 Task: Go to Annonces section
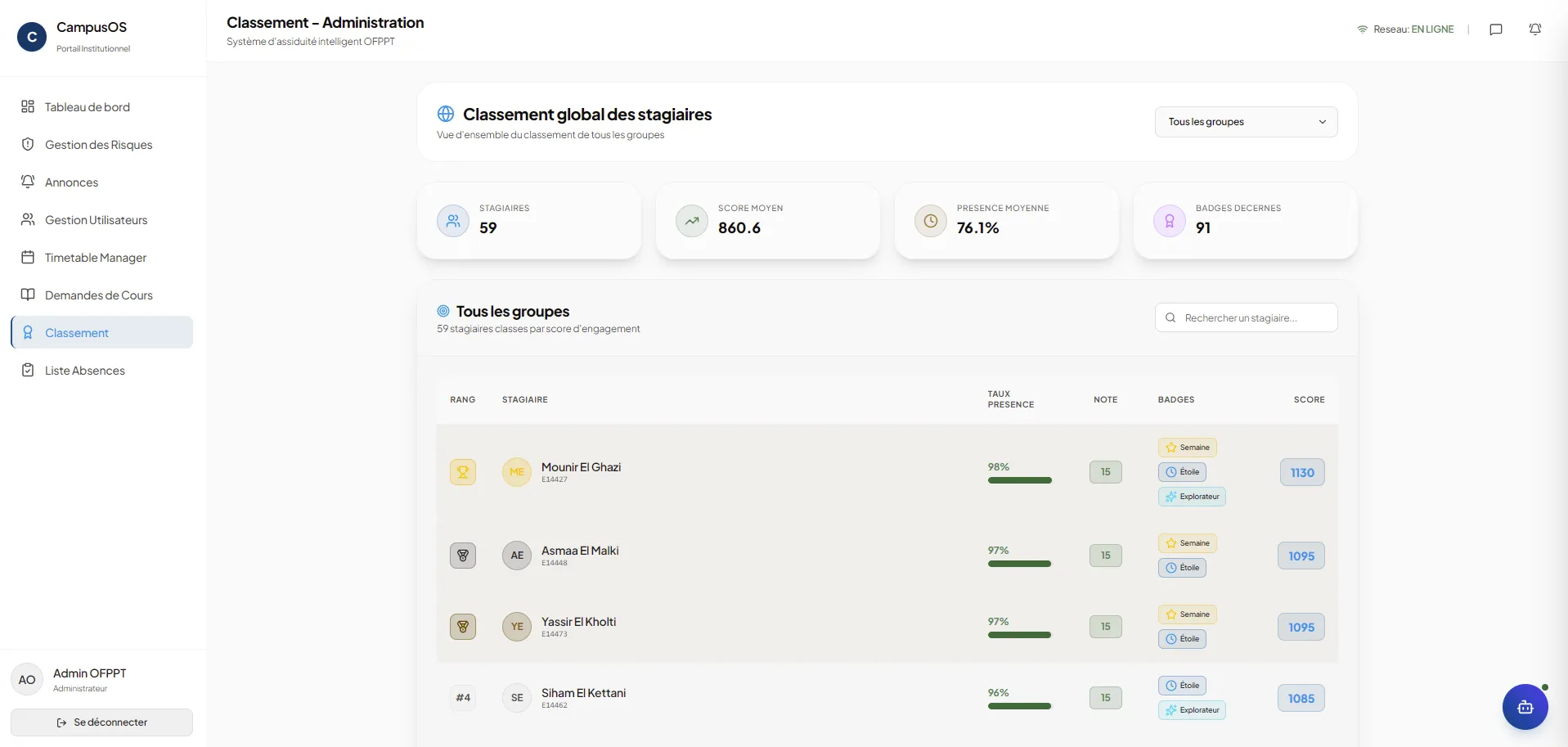click(102, 182)
